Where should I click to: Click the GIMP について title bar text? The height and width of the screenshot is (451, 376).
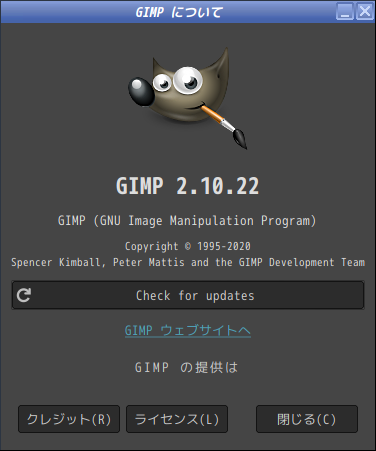click(x=179, y=12)
